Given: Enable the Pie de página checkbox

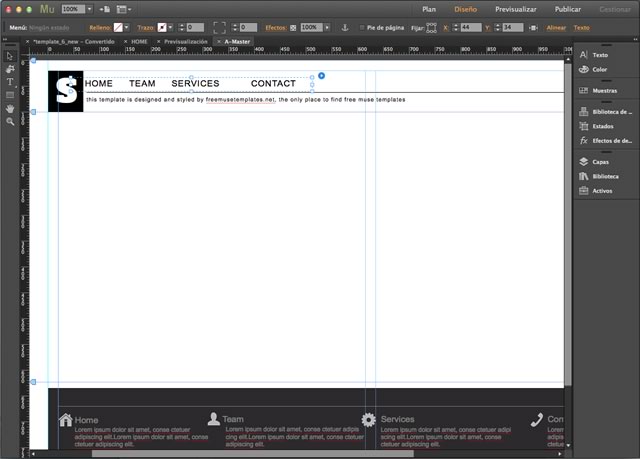Looking at the screenshot, I should pyautogui.click(x=362, y=28).
